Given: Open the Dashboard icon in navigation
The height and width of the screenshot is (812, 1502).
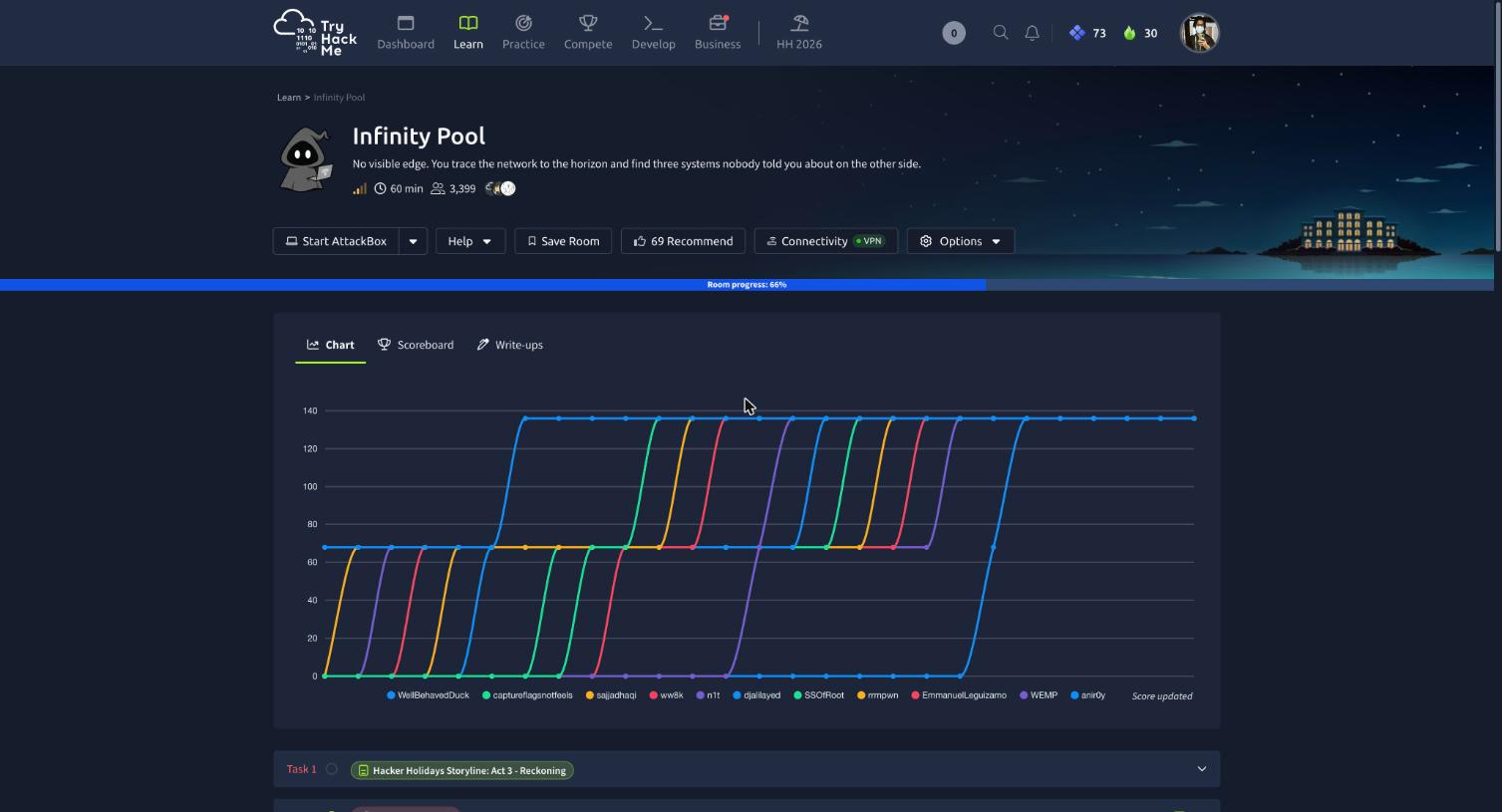Looking at the screenshot, I should point(406,23).
